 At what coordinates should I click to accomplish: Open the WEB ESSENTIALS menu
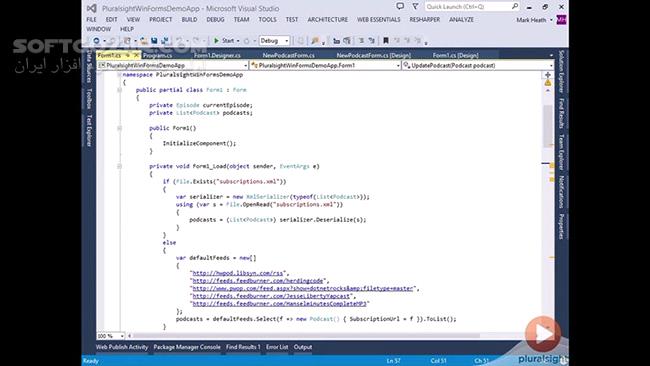[378, 19]
